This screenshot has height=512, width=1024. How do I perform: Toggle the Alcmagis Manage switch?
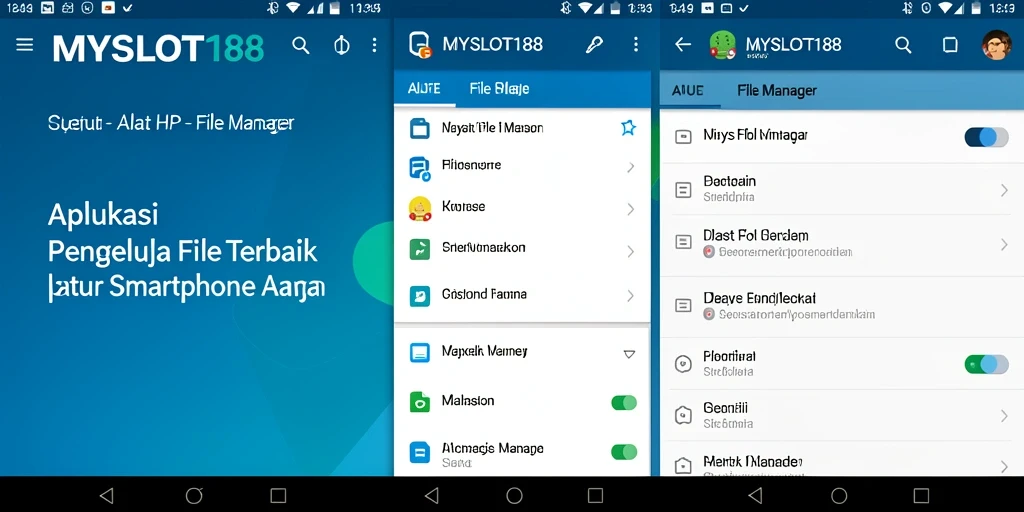pyautogui.click(x=624, y=451)
